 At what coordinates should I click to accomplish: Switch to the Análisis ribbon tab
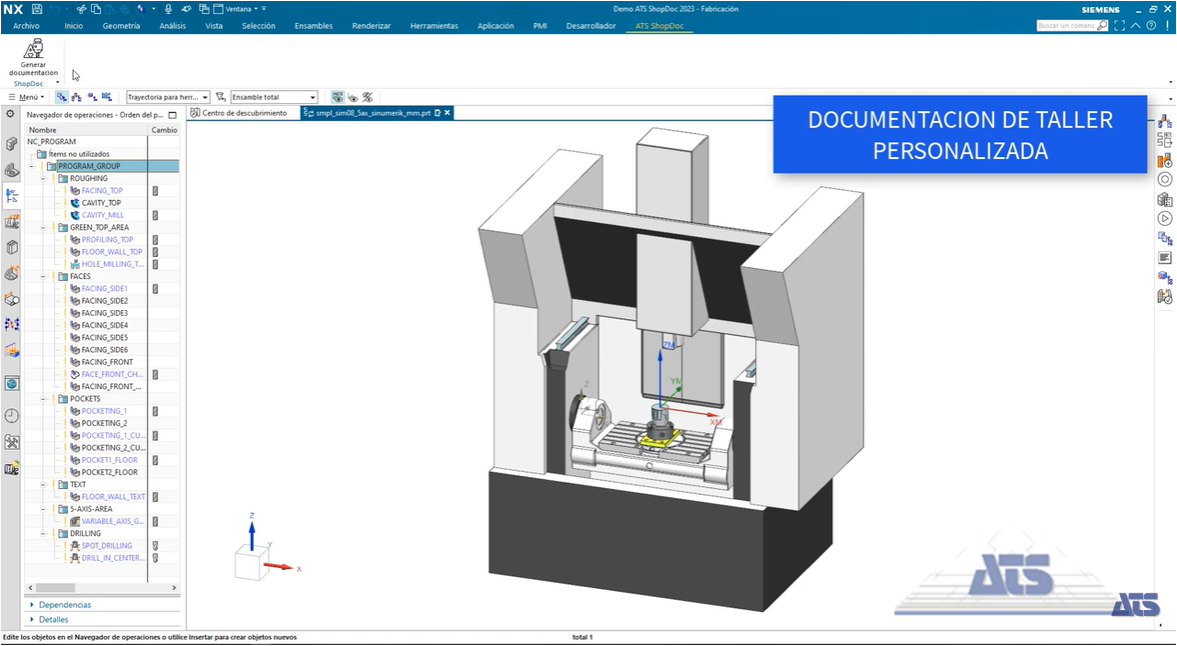click(173, 26)
